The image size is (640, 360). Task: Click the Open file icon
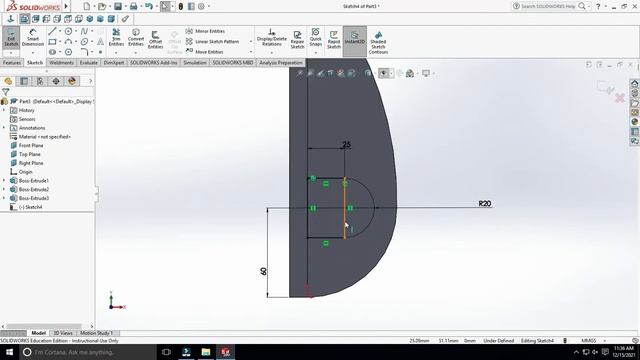click(102, 6)
